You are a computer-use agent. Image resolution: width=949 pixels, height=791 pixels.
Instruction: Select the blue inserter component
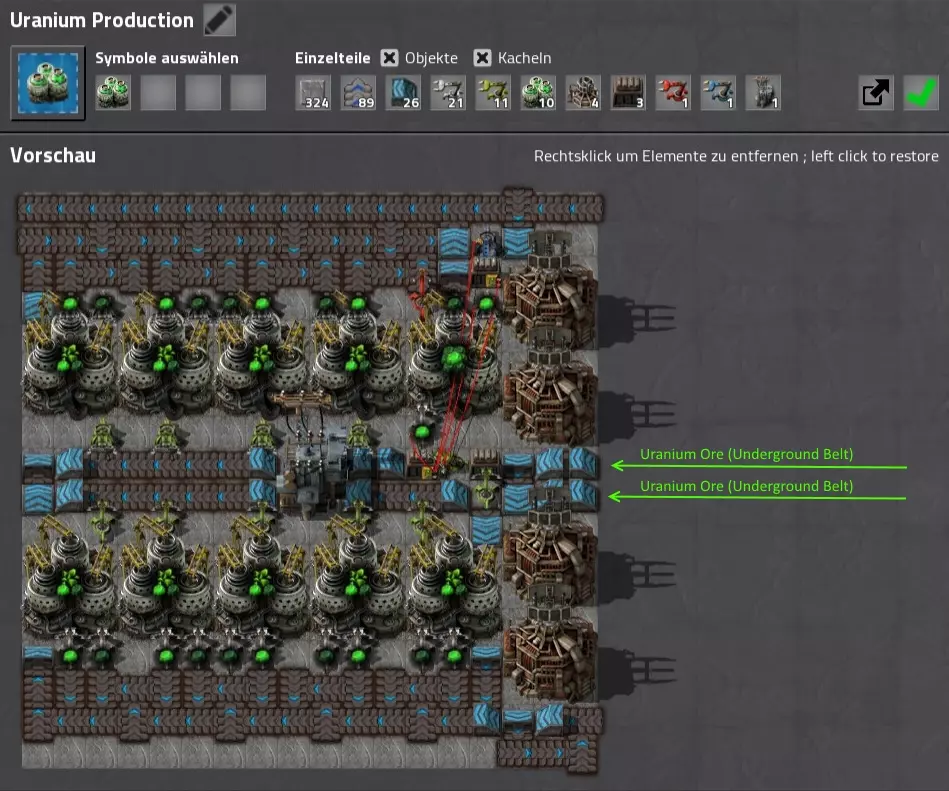(x=718, y=93)
